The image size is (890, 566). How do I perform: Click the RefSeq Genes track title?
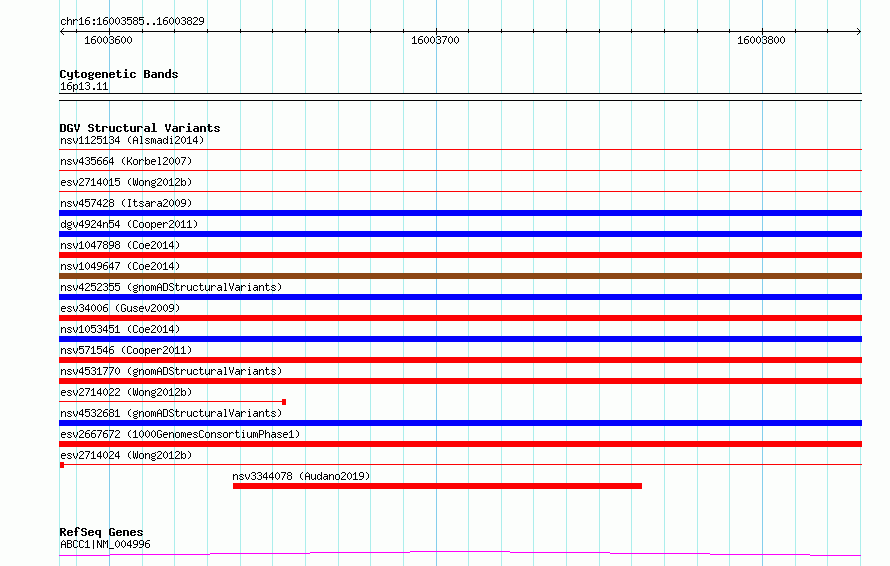[x=101, y=532]
